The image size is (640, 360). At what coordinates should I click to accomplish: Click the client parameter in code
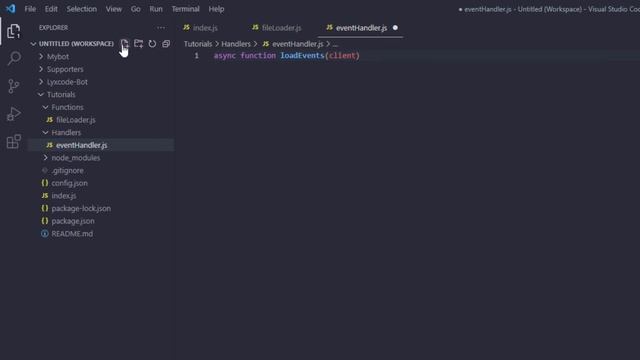[342, 56]
